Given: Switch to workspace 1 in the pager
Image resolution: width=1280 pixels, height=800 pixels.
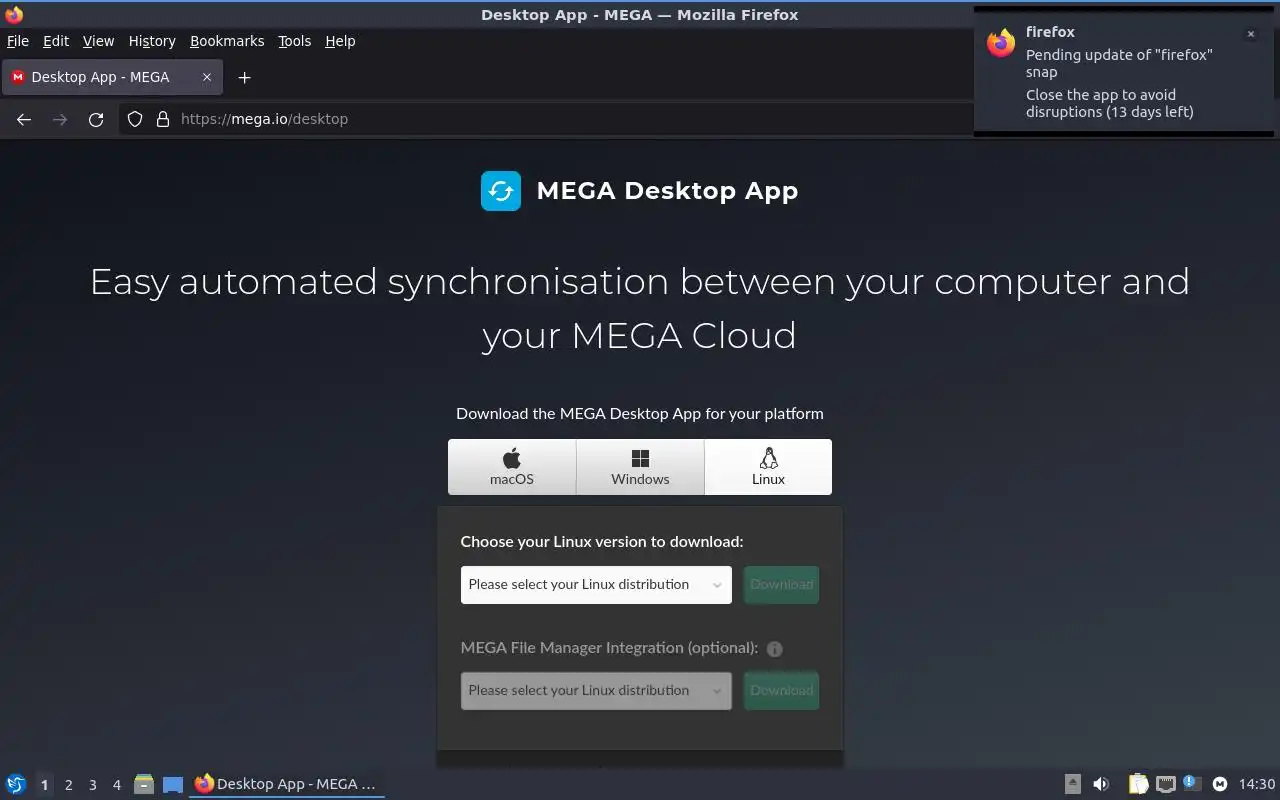Looking at the screenshot, I should click(44, 785).
